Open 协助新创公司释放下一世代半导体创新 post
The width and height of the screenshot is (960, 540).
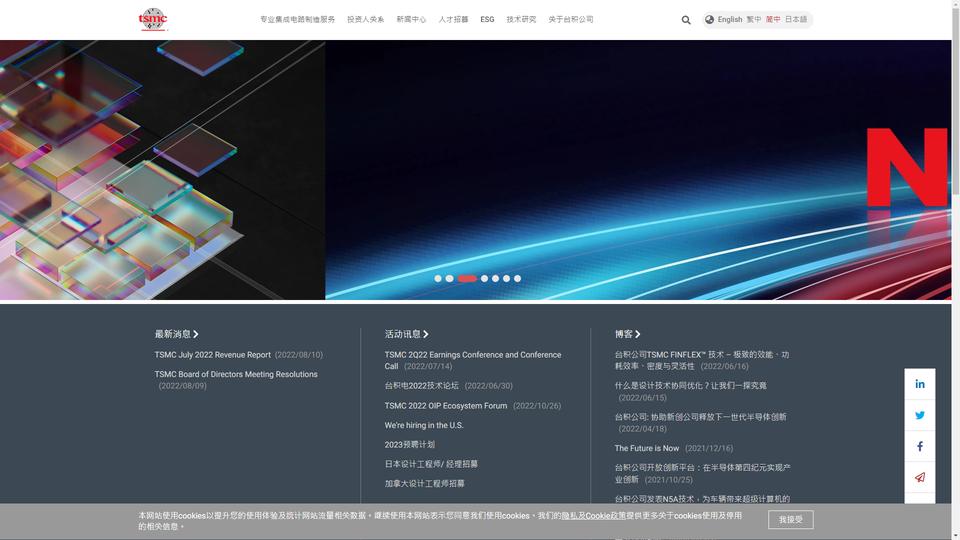pyautogui.click(x=700, y=417)
